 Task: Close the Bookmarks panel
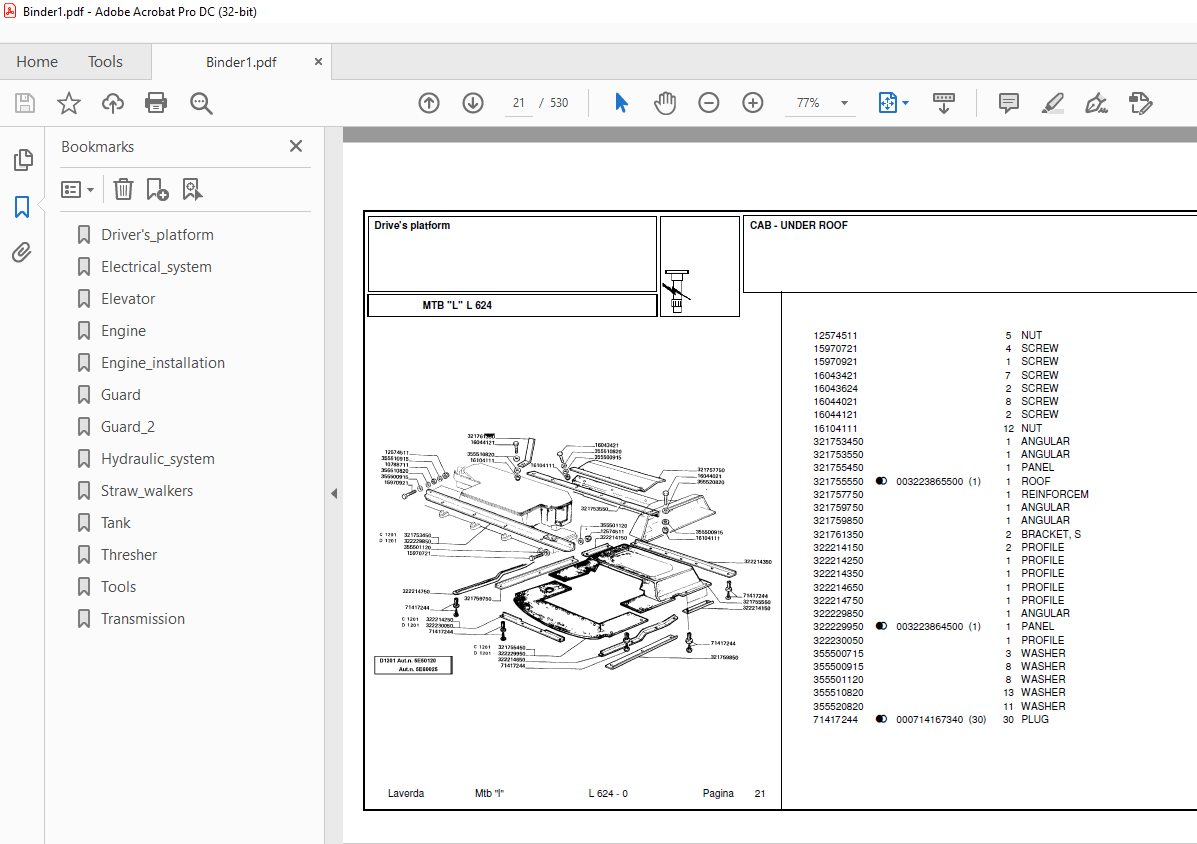(x=296, y=146)
